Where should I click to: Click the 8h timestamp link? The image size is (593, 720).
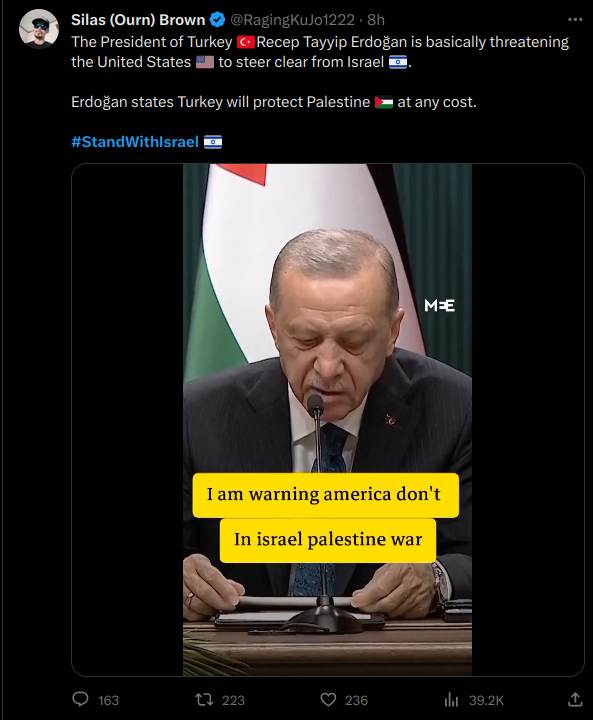point(376,20)
